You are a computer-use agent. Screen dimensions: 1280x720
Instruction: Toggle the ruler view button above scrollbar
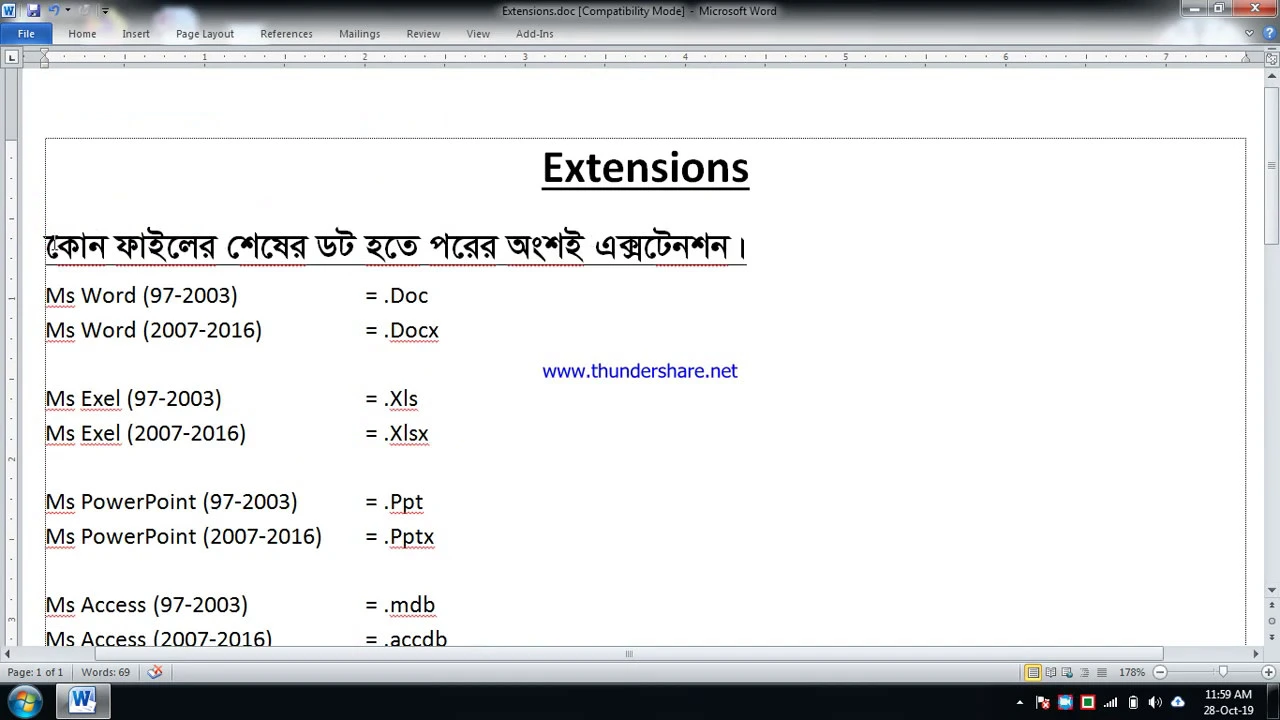point(1272,60)
